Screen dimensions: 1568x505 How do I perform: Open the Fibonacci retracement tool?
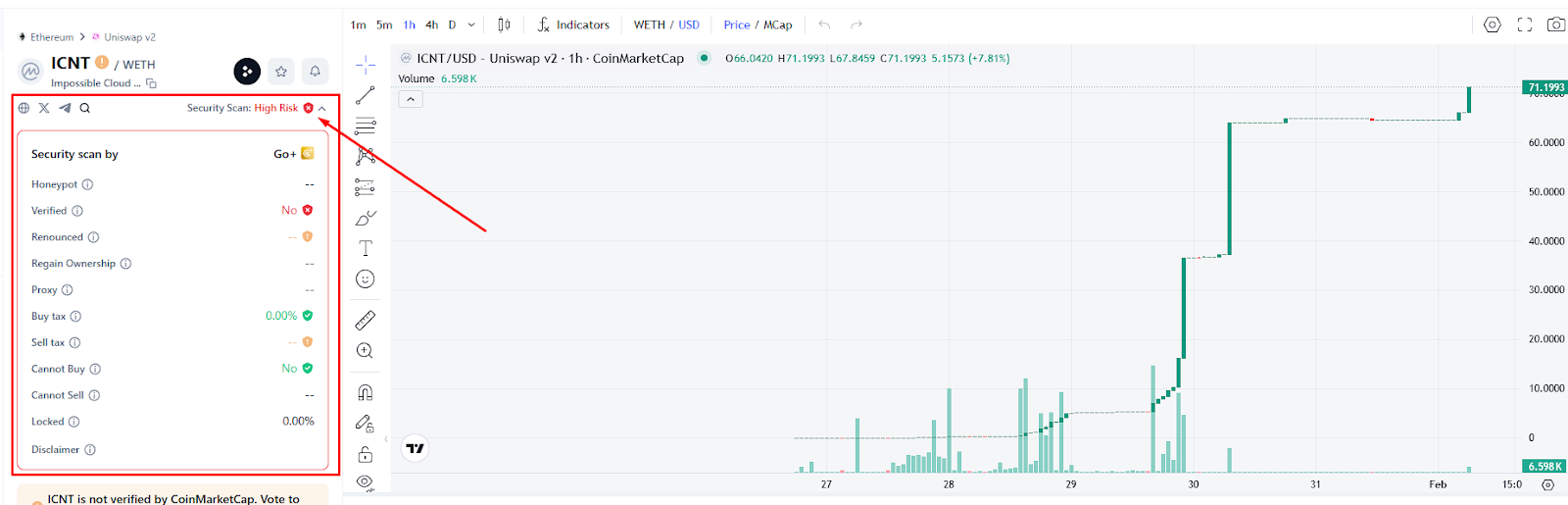[x=366, y=126]
